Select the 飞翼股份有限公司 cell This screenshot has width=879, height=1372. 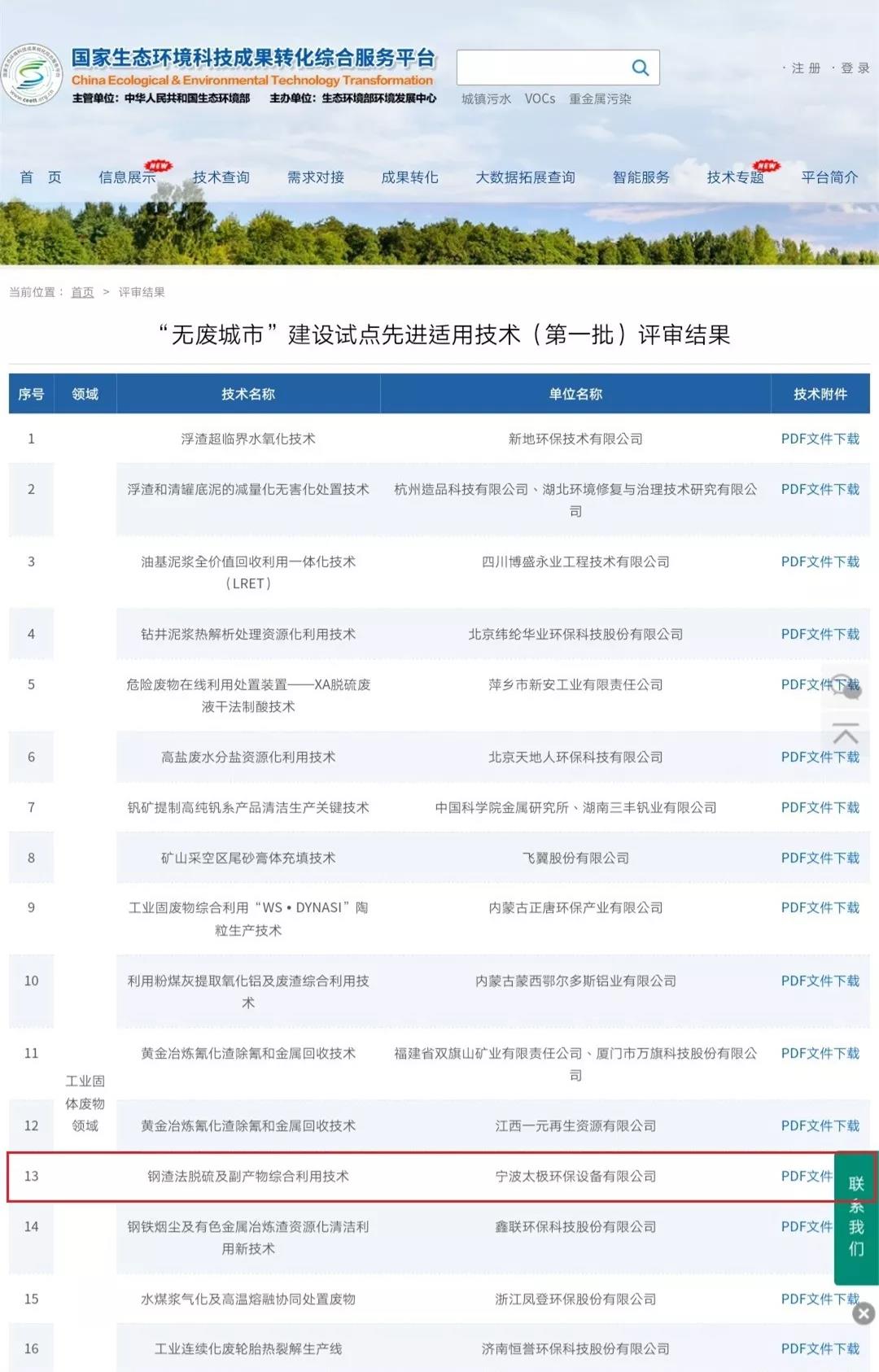575,858
